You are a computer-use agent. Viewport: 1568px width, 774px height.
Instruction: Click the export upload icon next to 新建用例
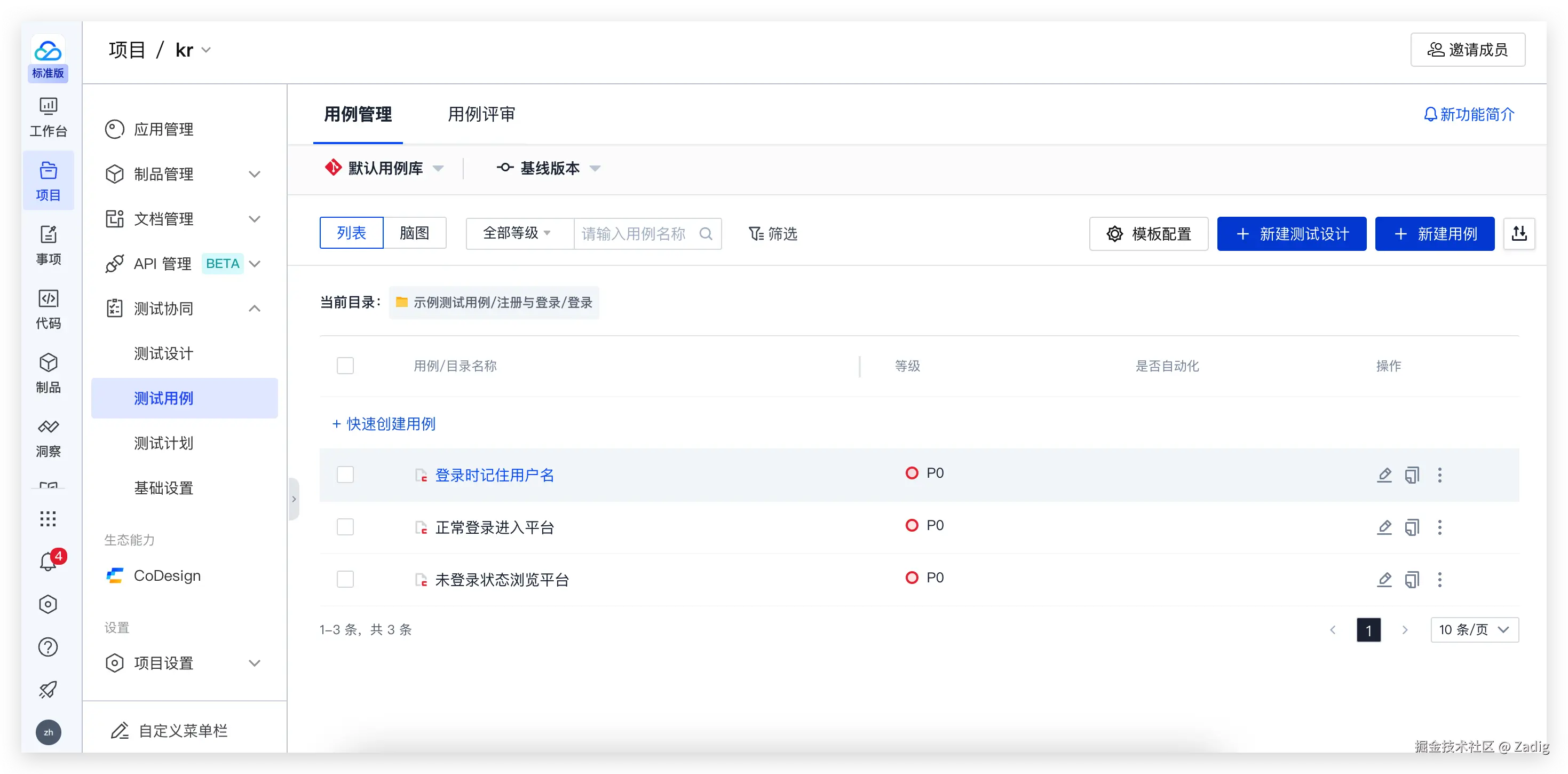coord(1519,234)
